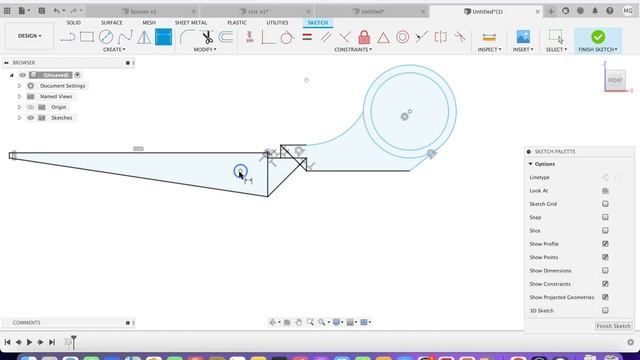The width and height of the screenshot is (640, 360).
Task: Select the Fillet tool
Action: tap(187, 37)
